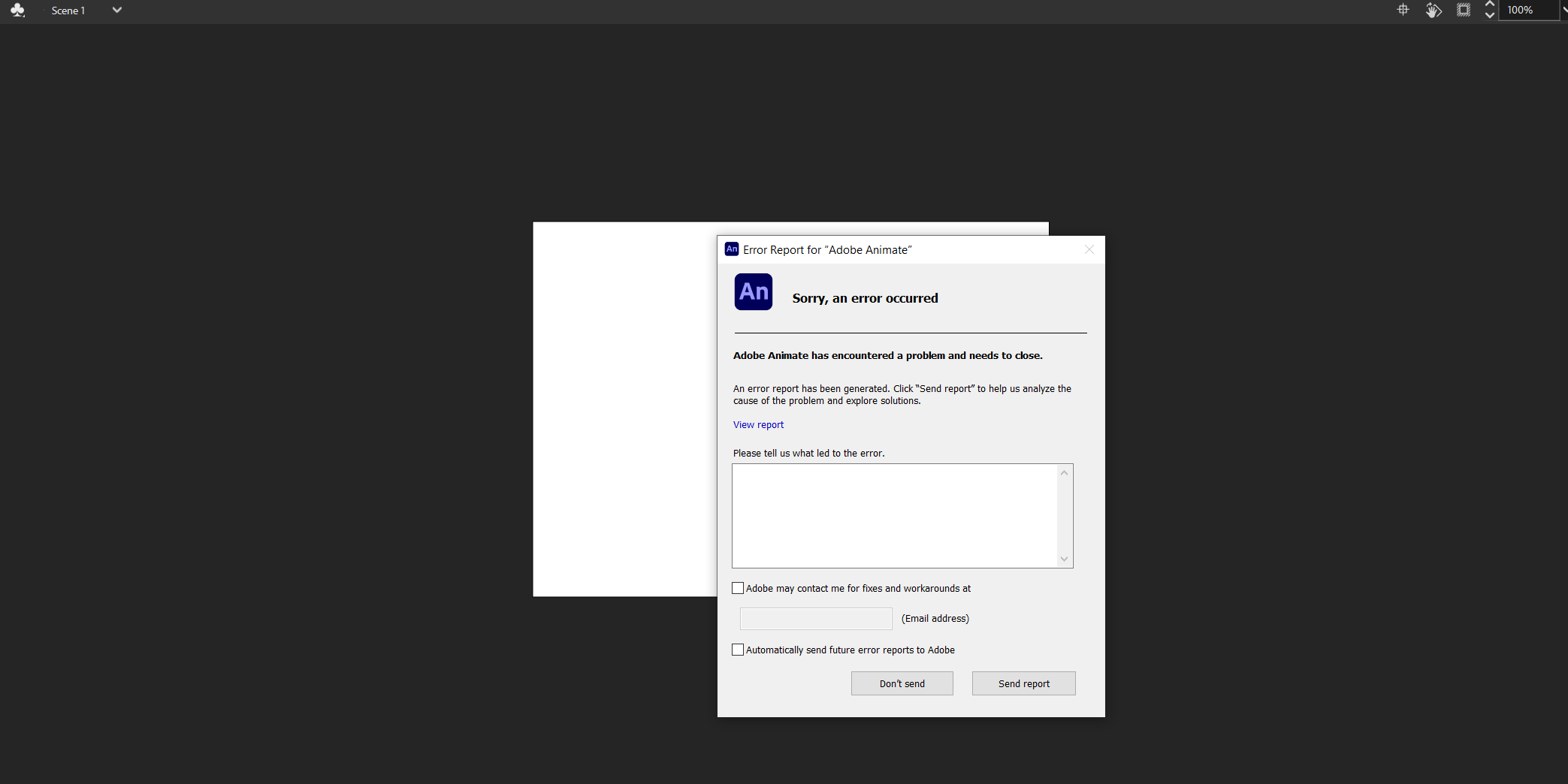Check 'Automatically send future error reports to Adobe'
This screenshot has height=784, width=1568.
tap(737, 650)
